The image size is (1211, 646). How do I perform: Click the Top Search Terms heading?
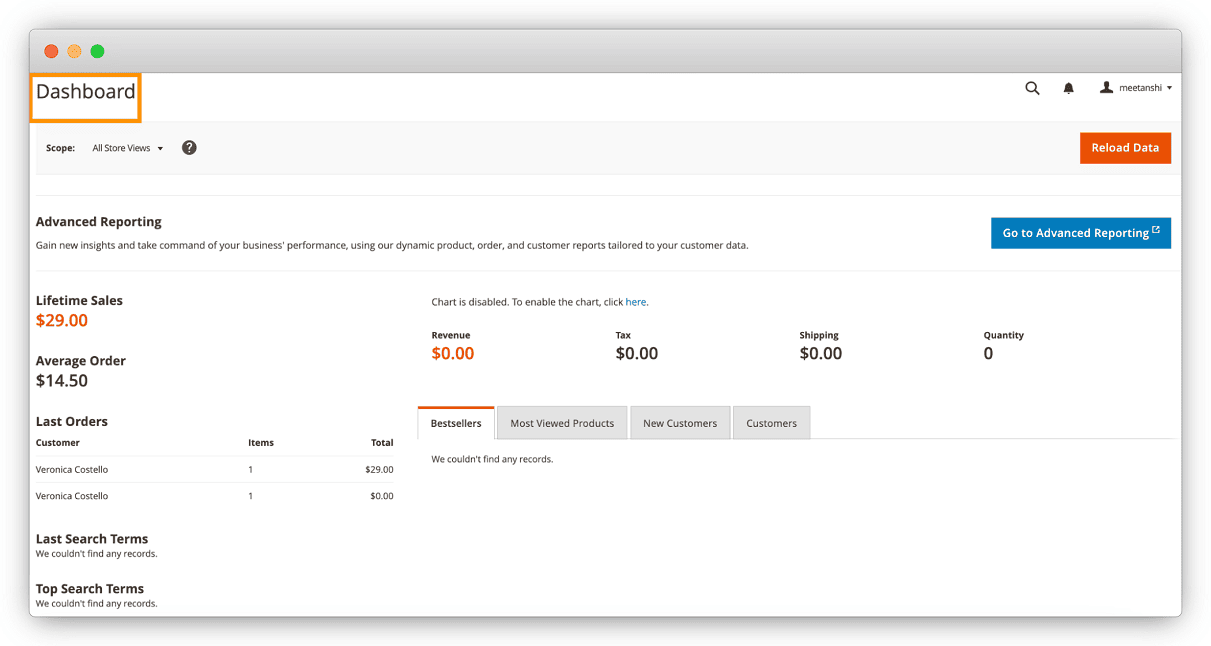click(x=90, y=589)
